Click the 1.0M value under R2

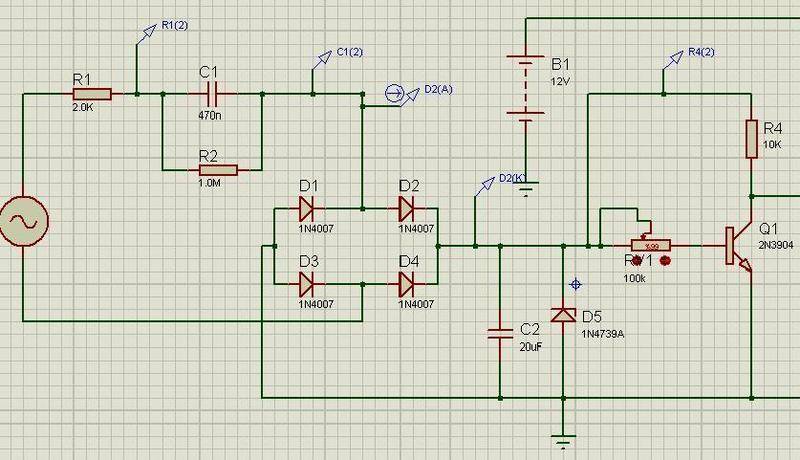[x=210, y=183]
